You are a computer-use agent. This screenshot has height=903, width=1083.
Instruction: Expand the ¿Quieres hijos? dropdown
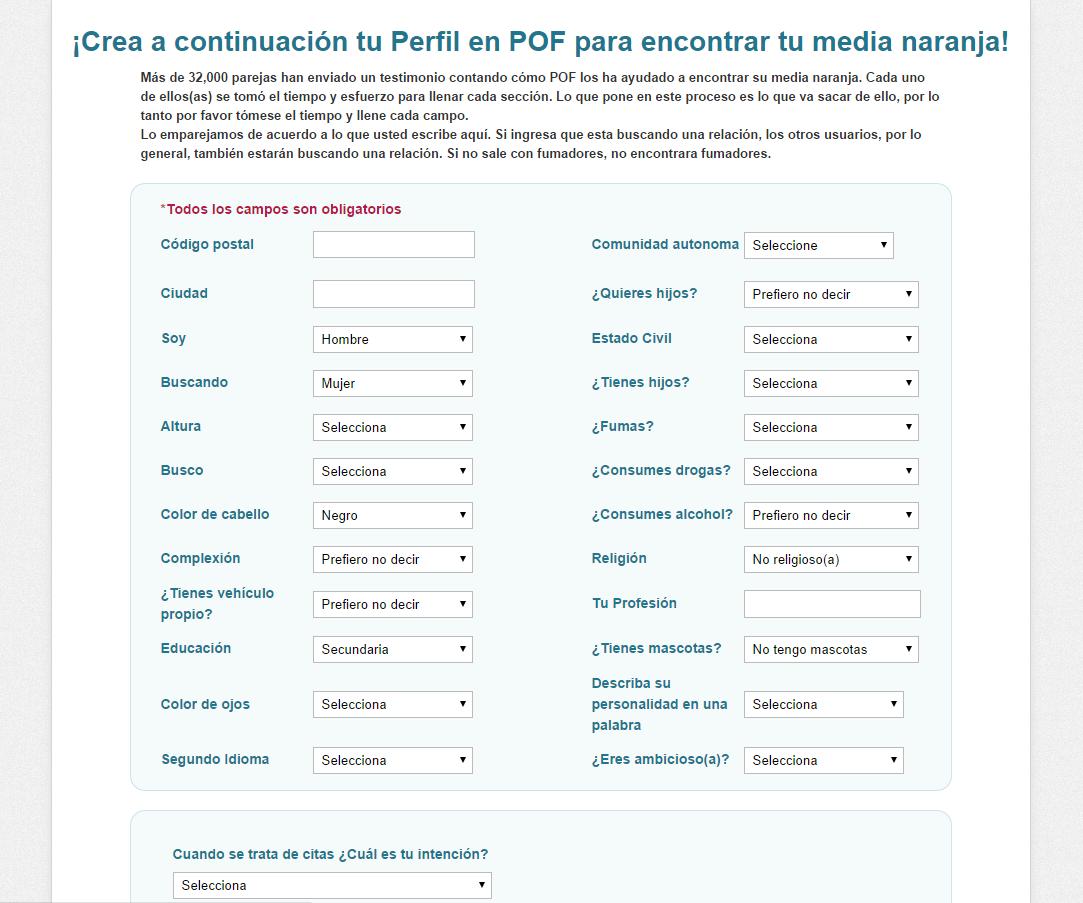[x=829, y=294]
